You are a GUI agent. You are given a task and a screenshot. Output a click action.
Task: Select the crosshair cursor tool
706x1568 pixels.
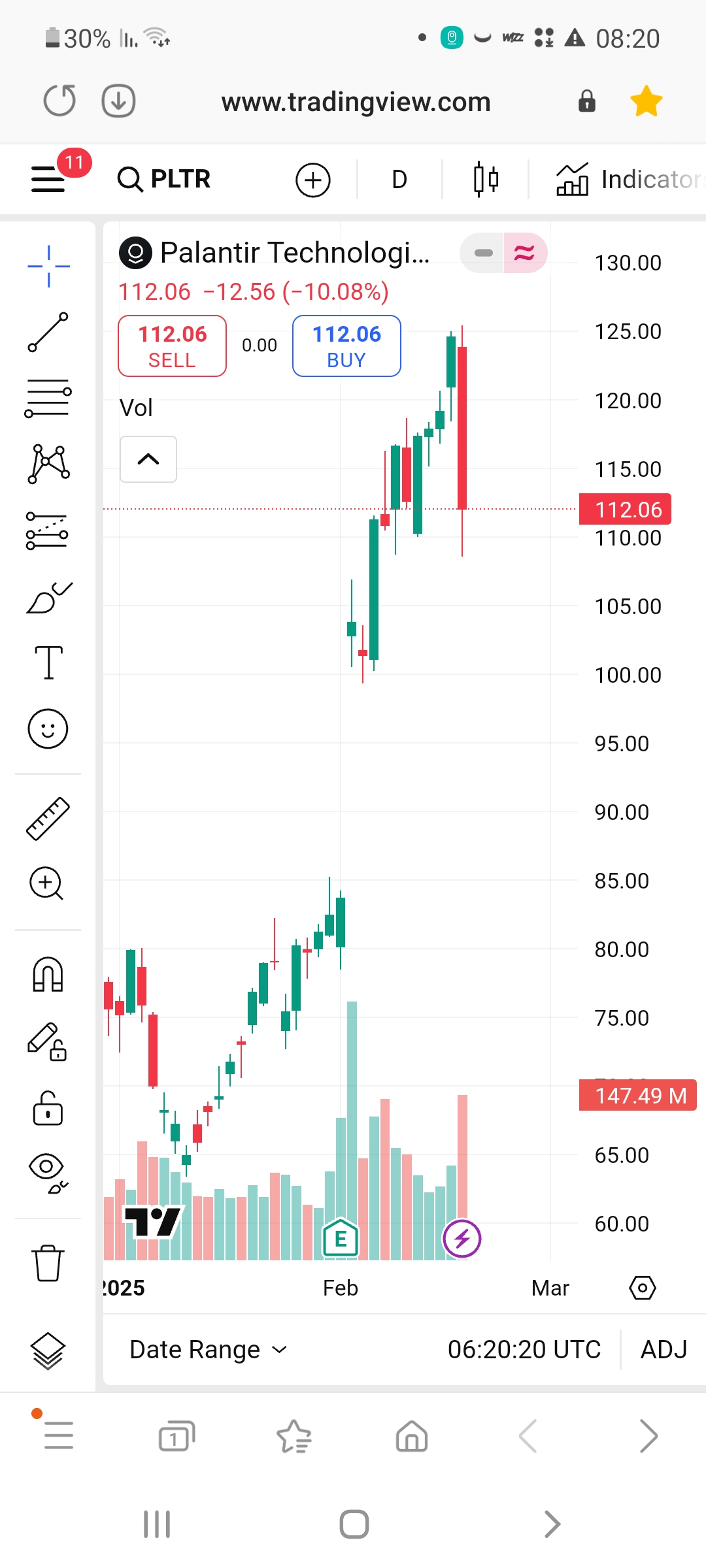pos(48,266)
